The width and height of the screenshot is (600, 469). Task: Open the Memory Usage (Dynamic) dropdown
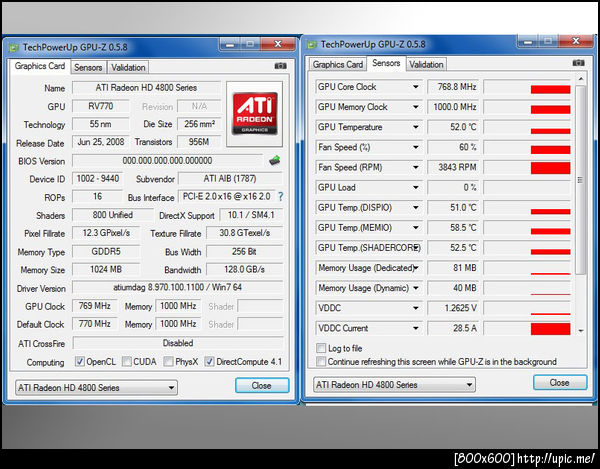[x=416, y=288]
